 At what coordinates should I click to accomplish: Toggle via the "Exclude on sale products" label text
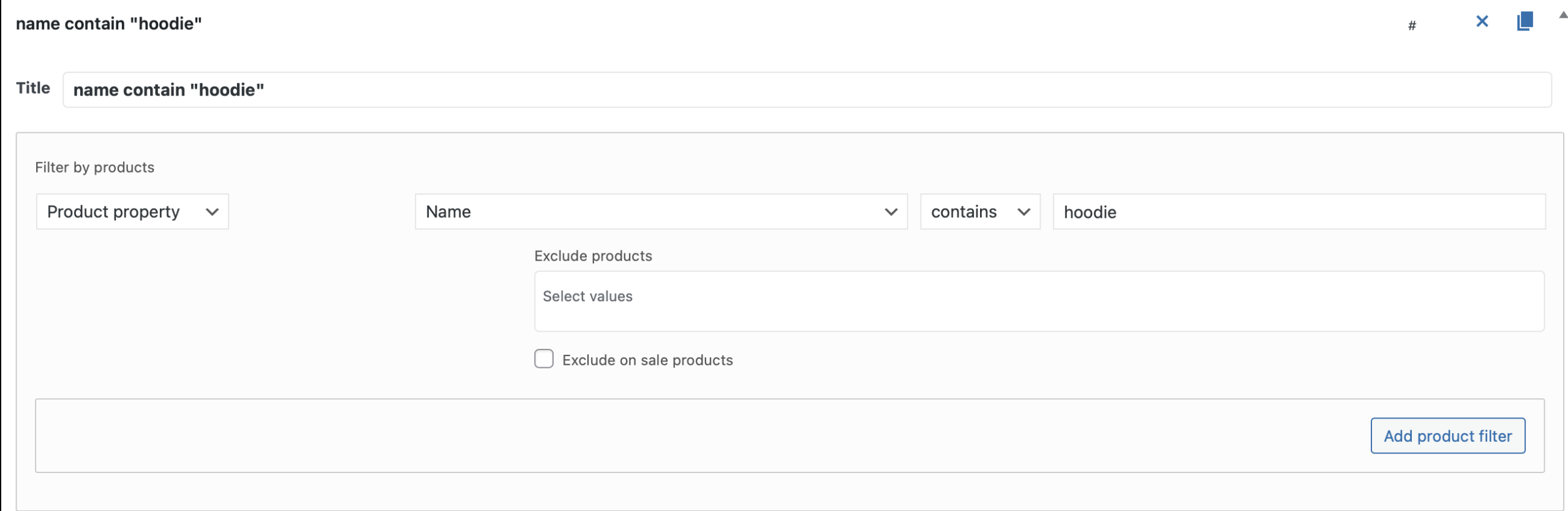pyautogui.click(x=647, y=360)
